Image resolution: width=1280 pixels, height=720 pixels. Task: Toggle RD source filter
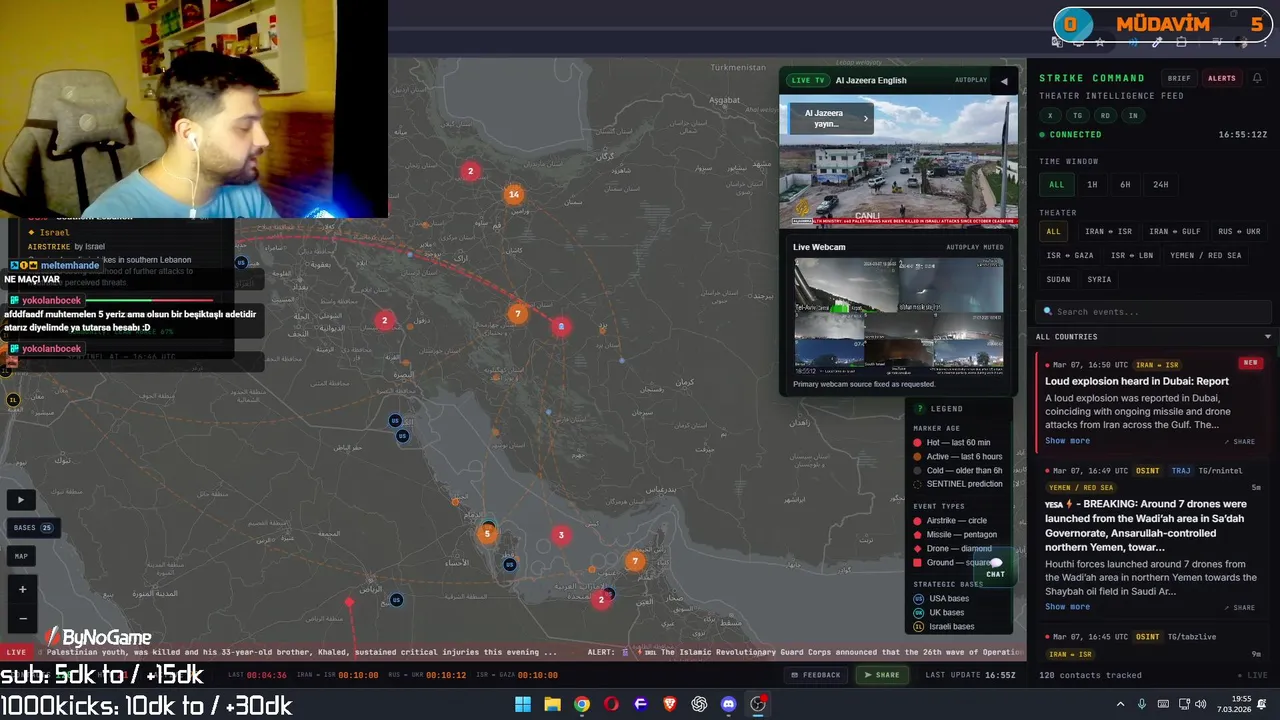pos(1105,116)
